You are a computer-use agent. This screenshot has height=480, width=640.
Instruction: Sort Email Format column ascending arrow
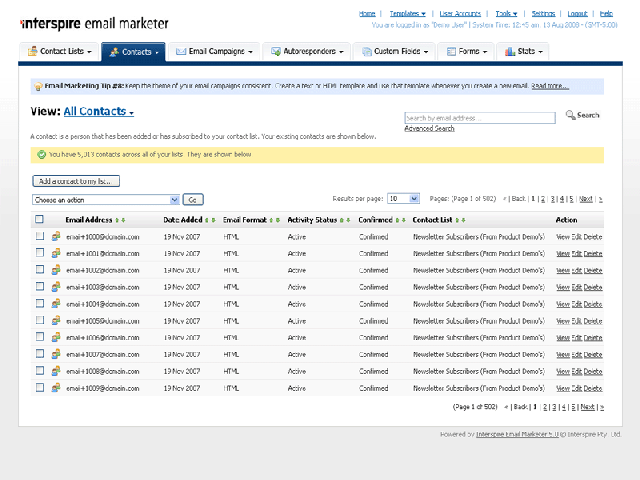(271, 220)
